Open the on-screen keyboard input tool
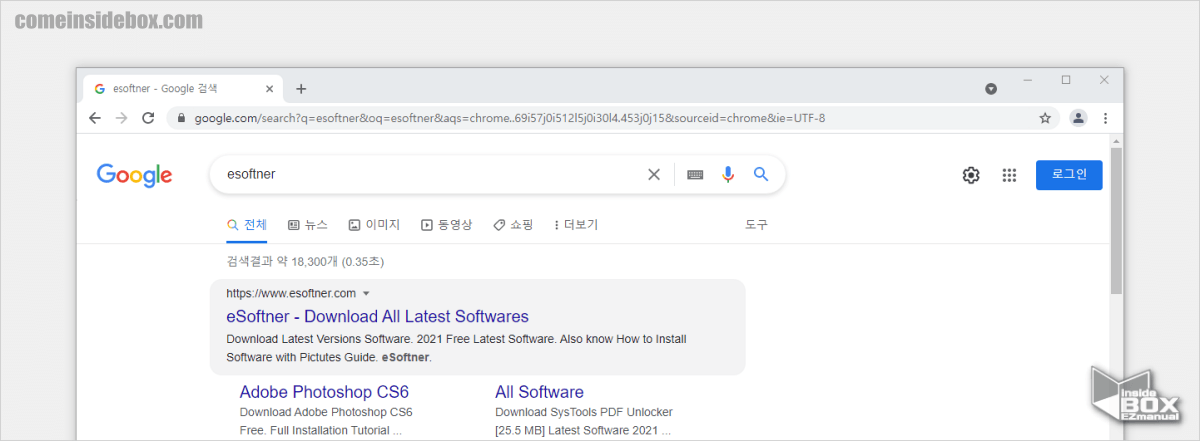Viewport: 1200px width, 441px height. [695, 175]
